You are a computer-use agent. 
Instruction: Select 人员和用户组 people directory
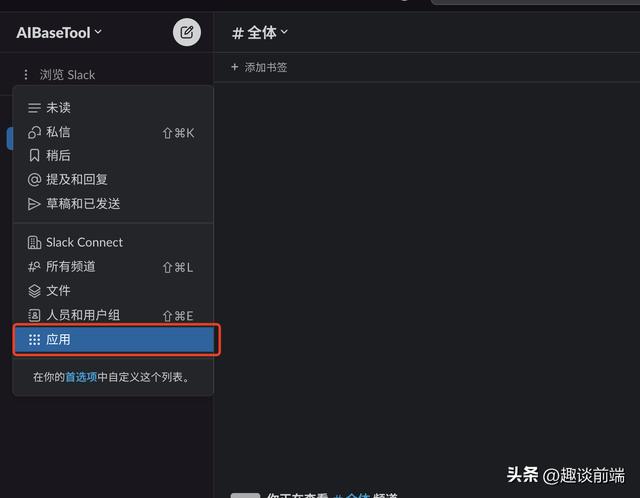82,315
